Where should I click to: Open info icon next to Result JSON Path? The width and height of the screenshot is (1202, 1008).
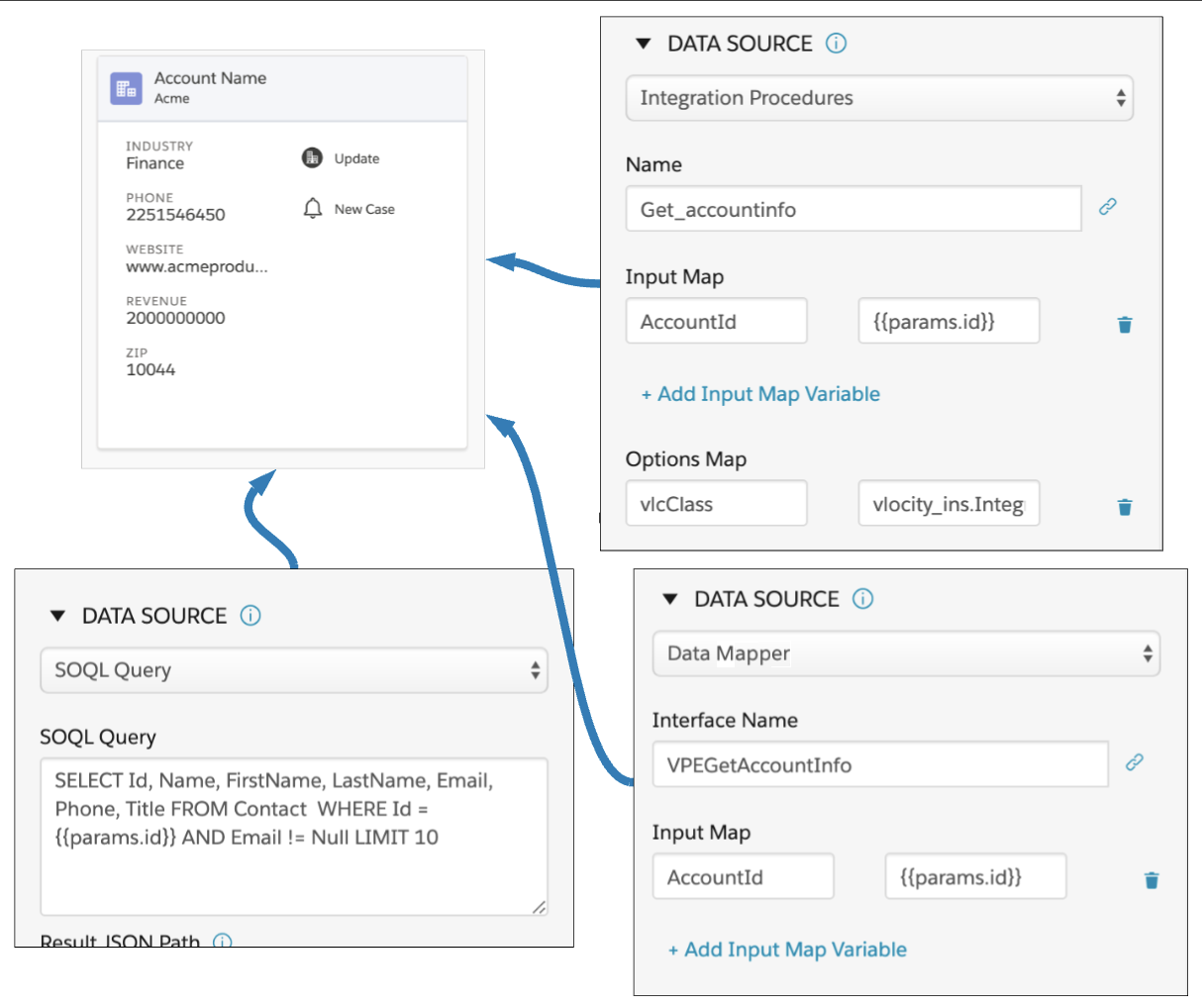pyautogui.click(x=223, y=940)
